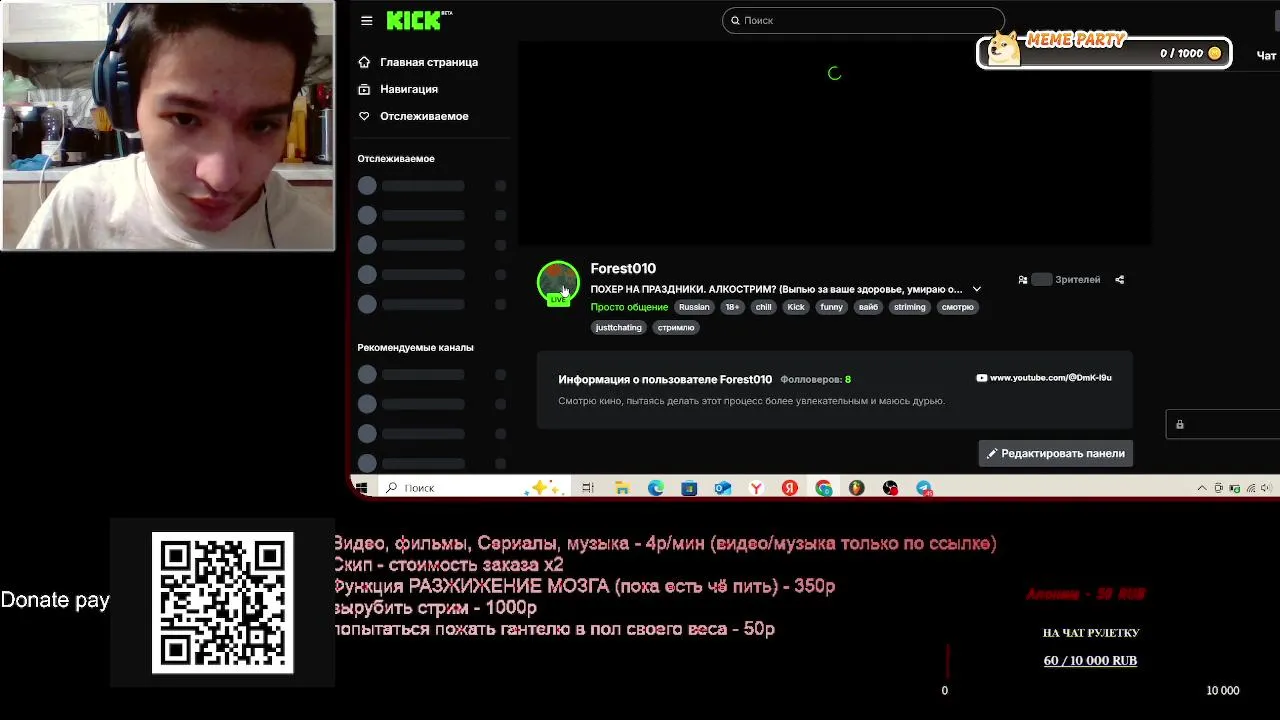This screenshot has height=720, width=1280.
Task: Click the volume icon in system tray
Action: [1266, 488]
